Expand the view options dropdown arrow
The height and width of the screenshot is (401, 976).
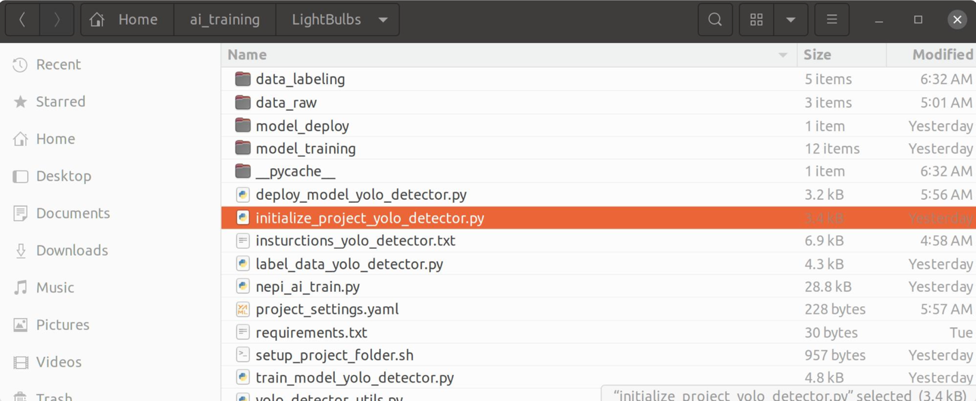[x=790, y=20]
